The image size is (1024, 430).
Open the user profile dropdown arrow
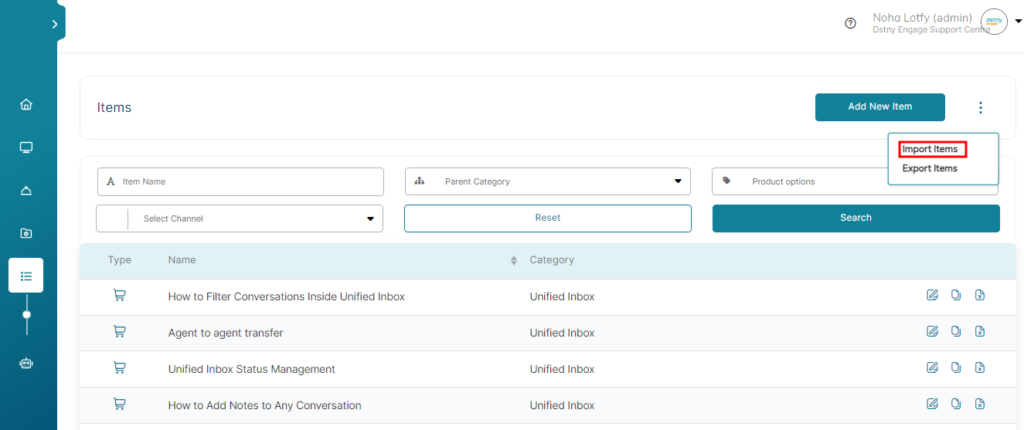[x=1017, y=22]
